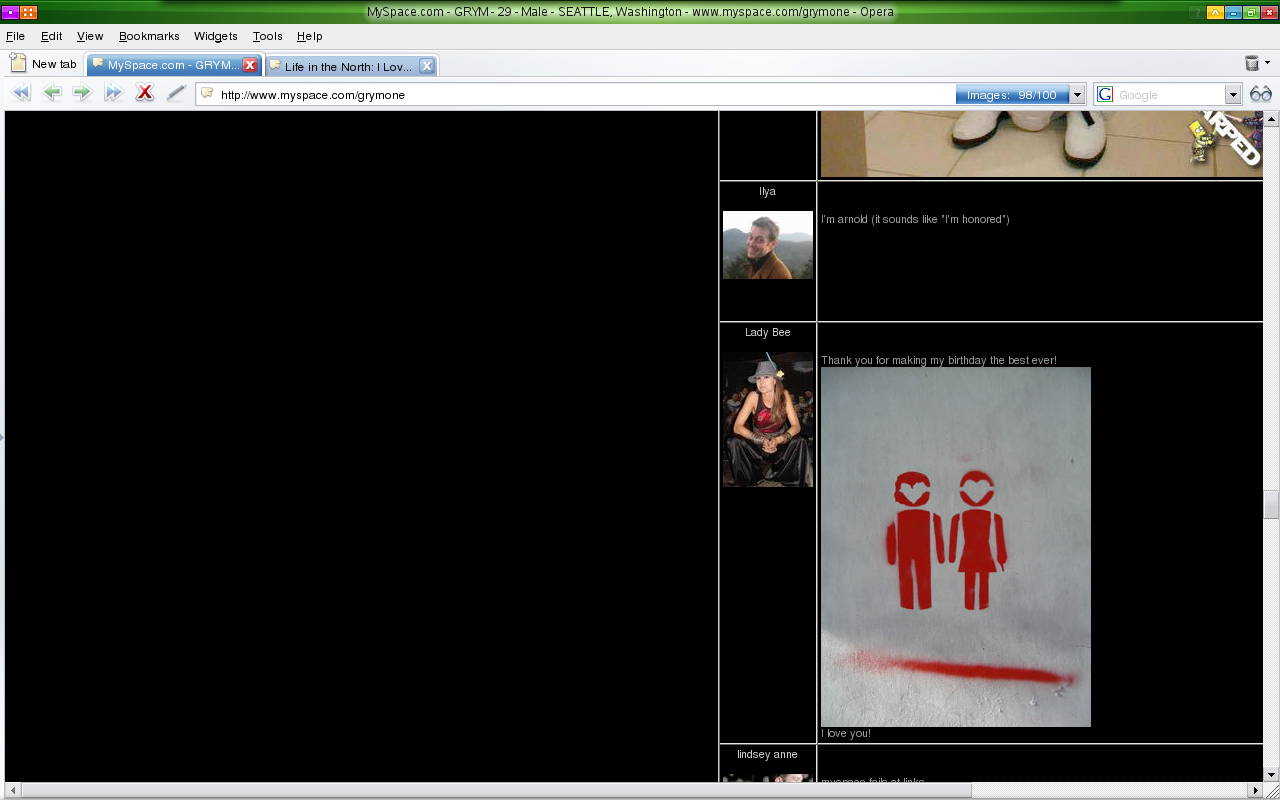
Task: Open Ilya's profile name link
Action: tap(767, 191)
